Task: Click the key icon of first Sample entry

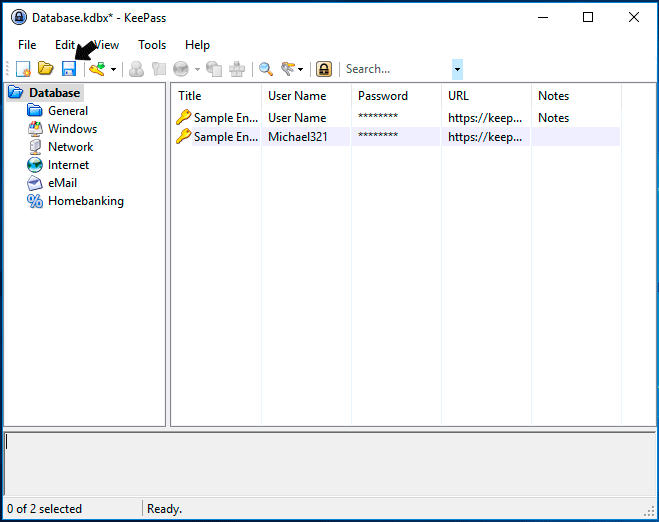Action: point(183,117)
